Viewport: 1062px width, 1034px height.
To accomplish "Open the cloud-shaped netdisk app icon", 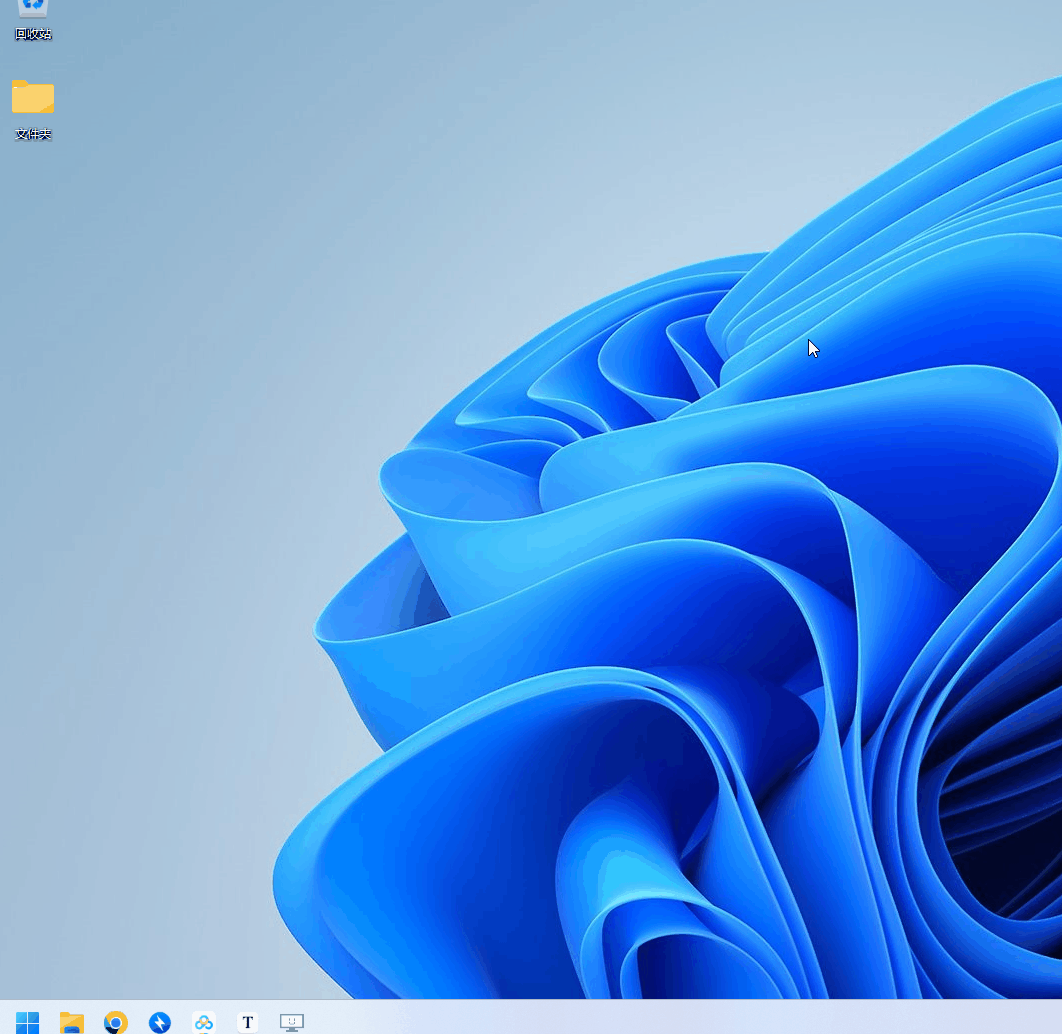I will click(x=204, y=1021).
